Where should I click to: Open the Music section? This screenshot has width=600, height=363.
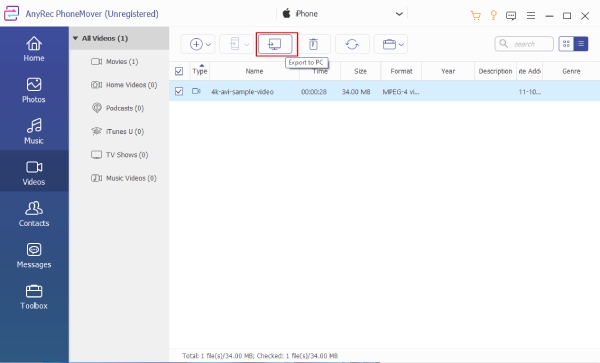point(34,132)
